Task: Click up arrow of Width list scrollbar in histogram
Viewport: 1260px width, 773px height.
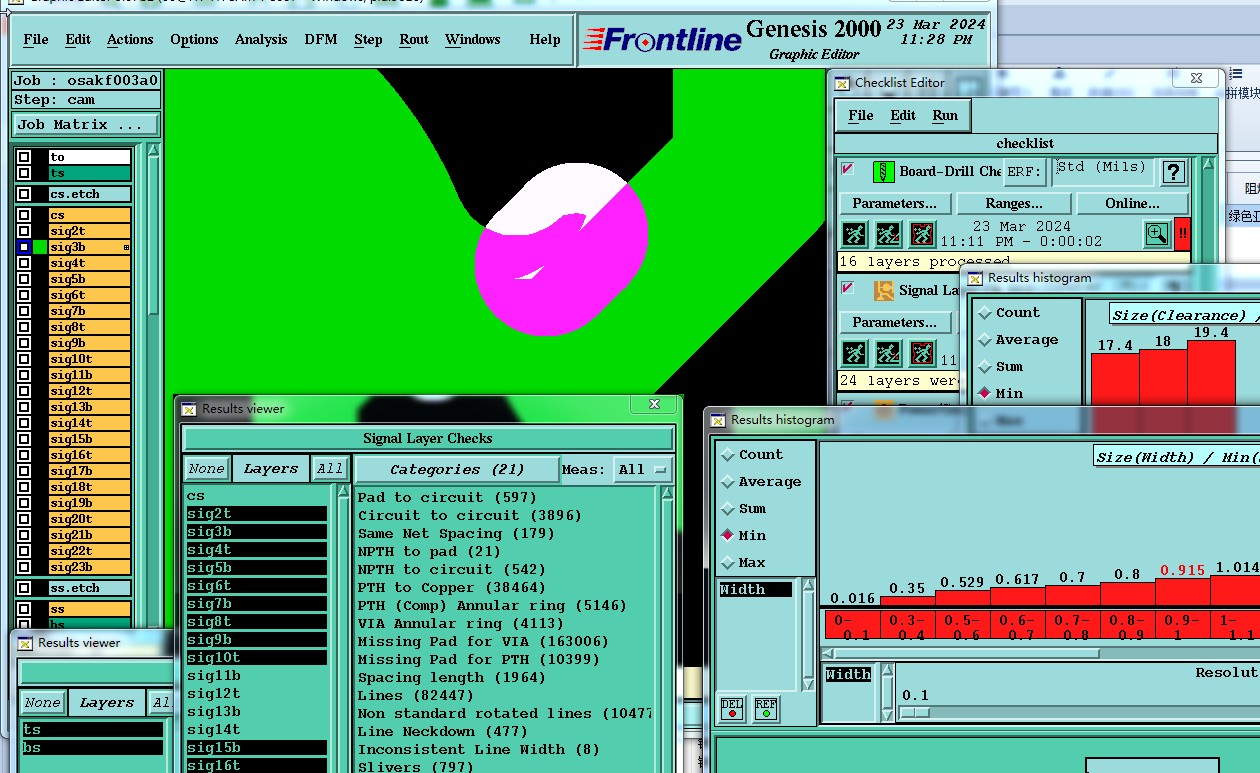Action: (808, 586)
